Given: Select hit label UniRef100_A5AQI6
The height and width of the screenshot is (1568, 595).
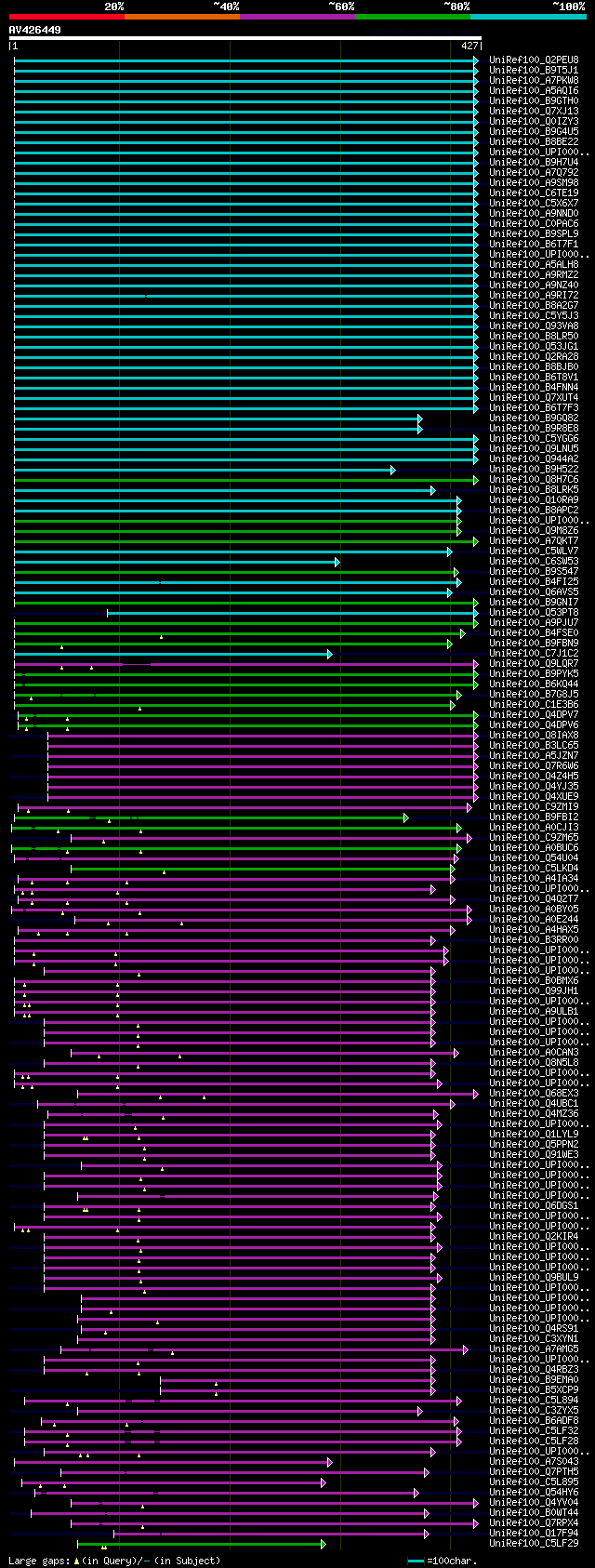Looking at the screenshot, I should (x=534, y=90).
